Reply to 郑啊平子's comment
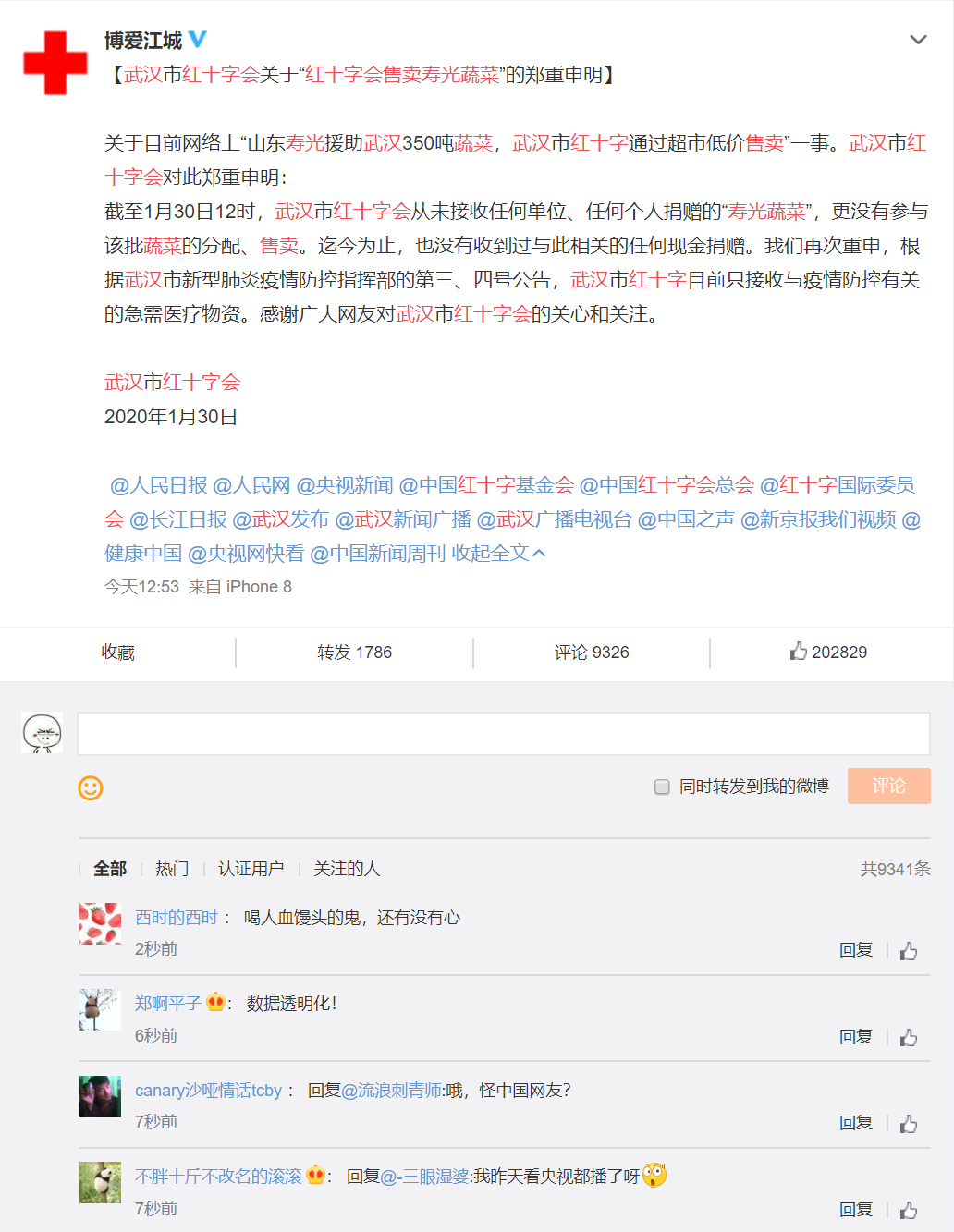 coord(856,1037)
